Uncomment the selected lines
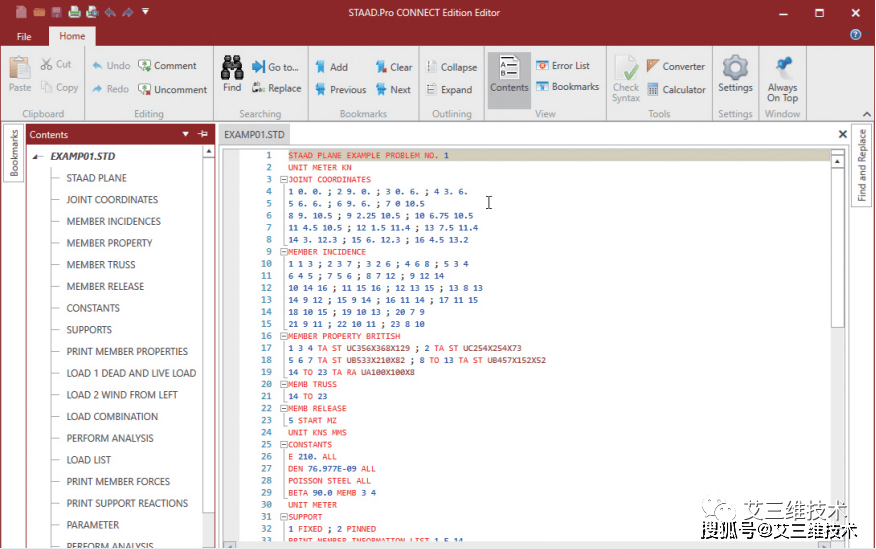Image resolution: width=876 pixels, height=549 pixels. (x=172, y=89)
